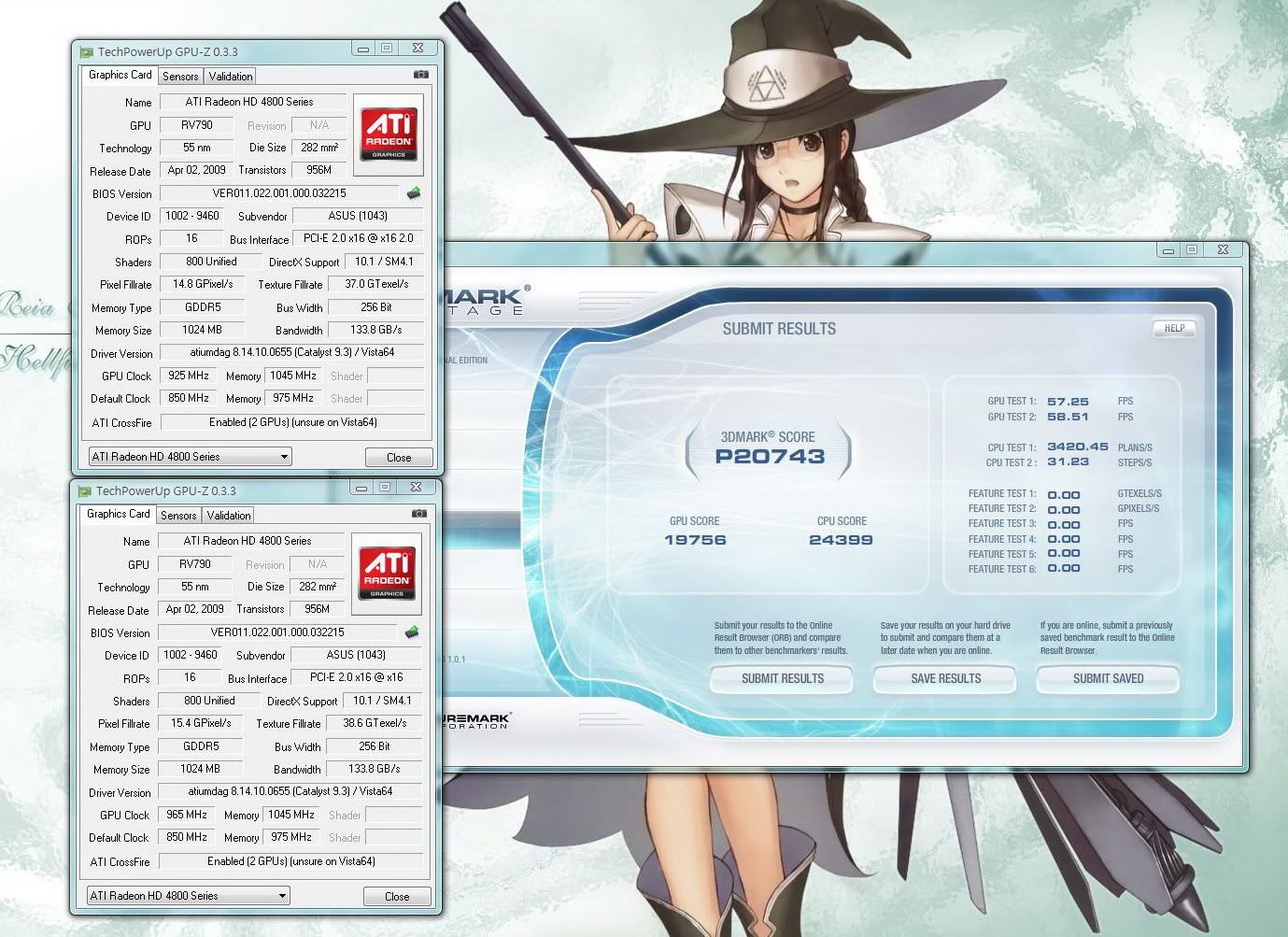Click Pixel Fillrate 15.4 GPixel/s in lower GPU-Z
Image resolution: width=1288 pixels, height=937 pixels.
click(x=201, y=723)
